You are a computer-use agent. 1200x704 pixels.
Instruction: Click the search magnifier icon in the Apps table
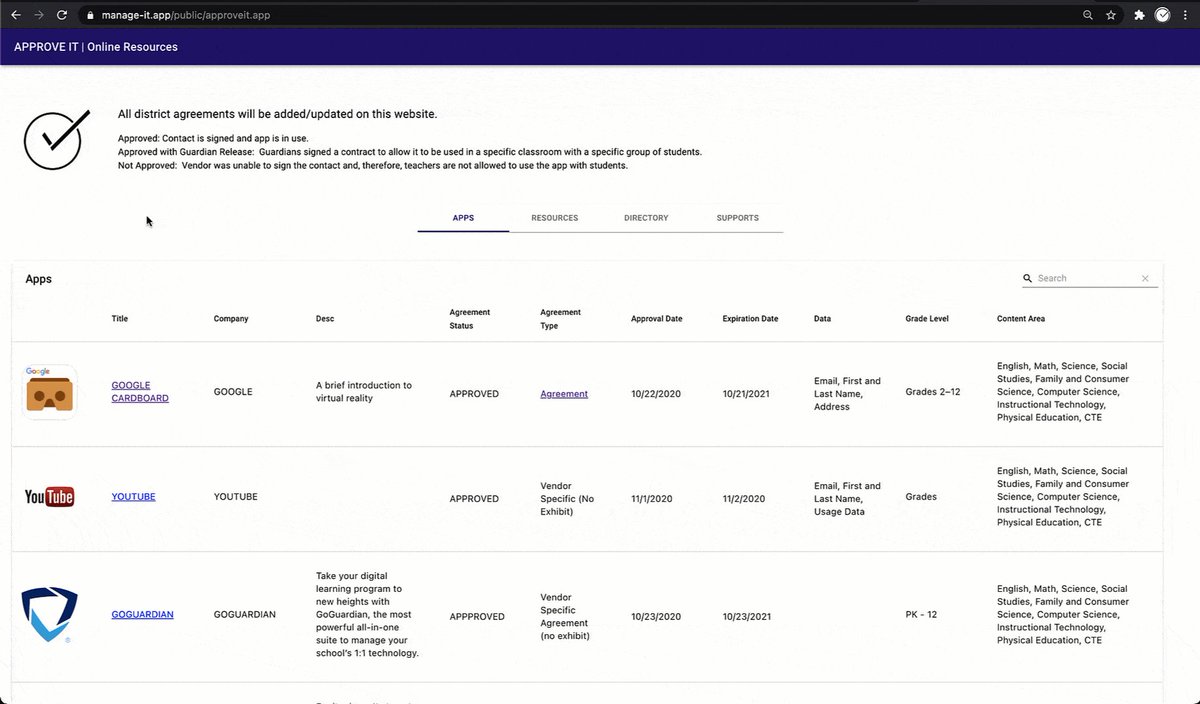pyautogui.click(x=1027, y=279)
